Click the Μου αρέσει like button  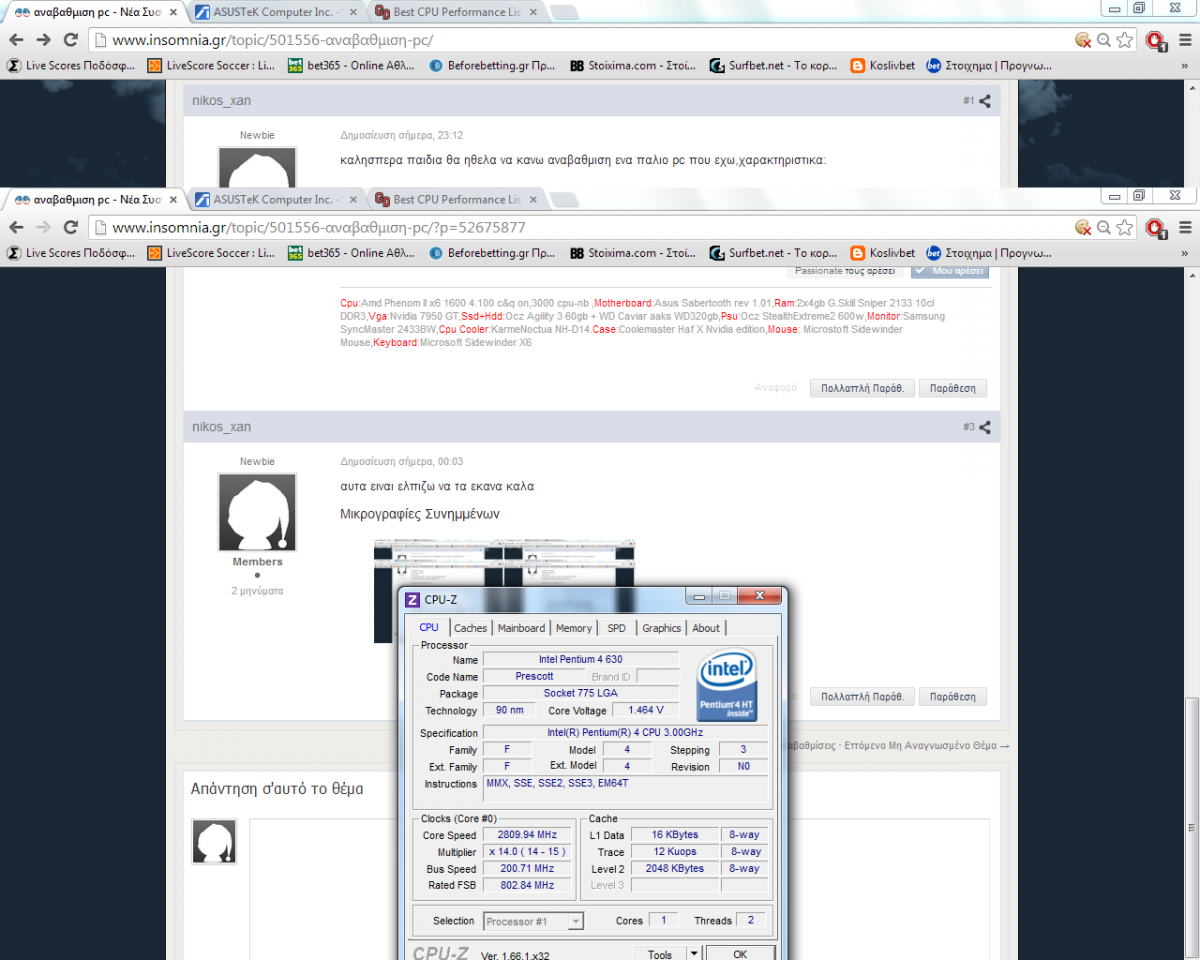[949, 271]
